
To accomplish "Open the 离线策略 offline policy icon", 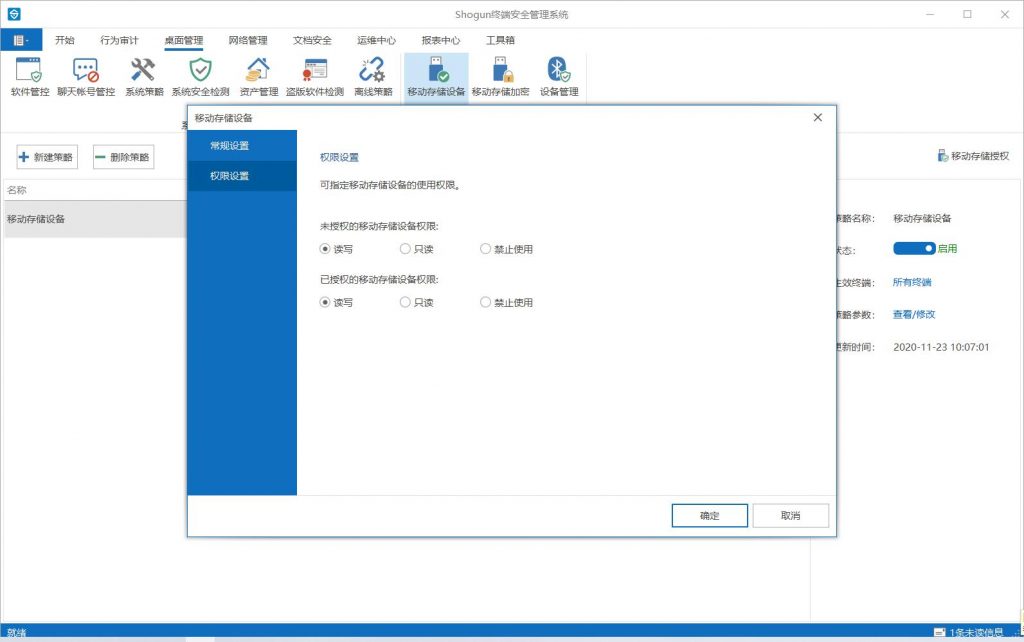I will coord(373,71).
